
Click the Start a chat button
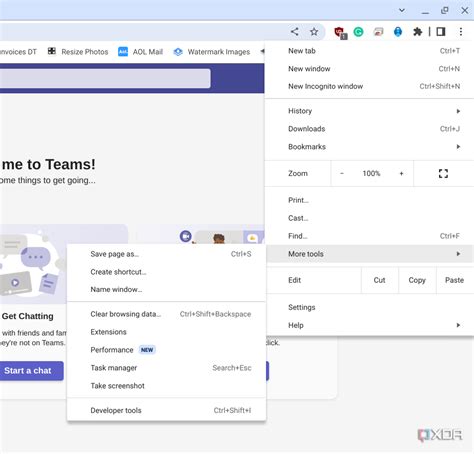31,371
